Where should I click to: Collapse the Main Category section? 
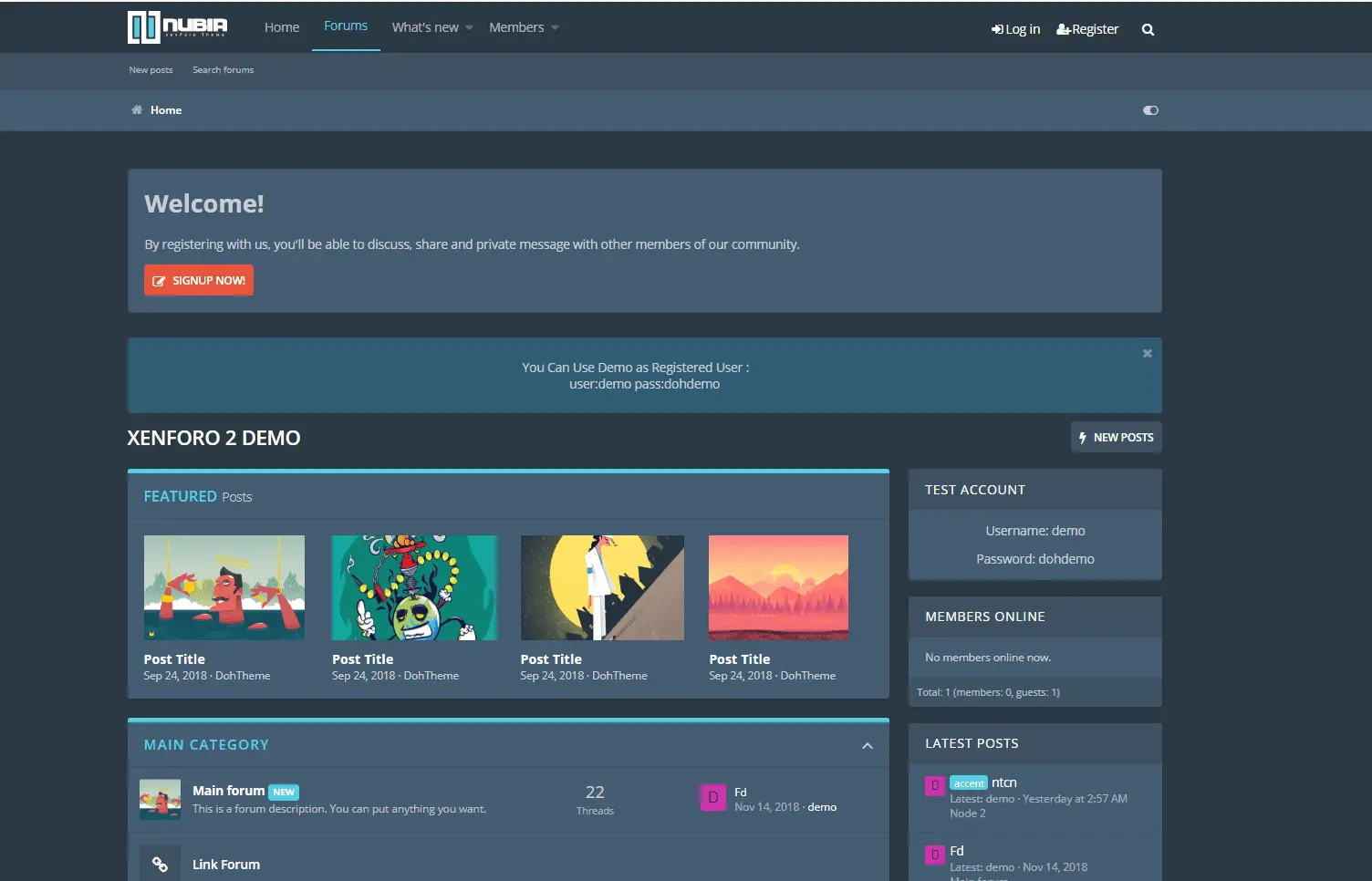(x=867, y=746)
